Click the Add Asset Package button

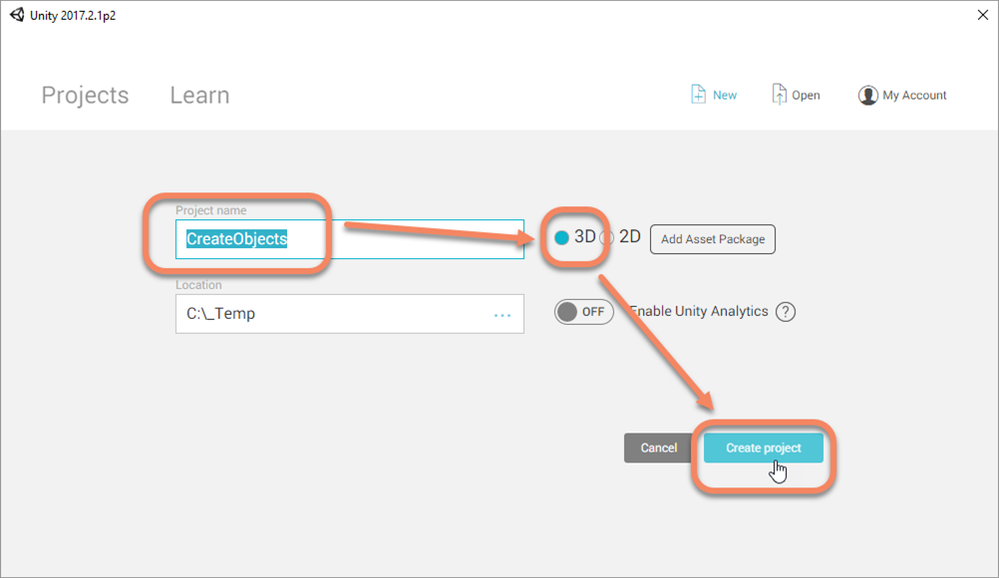click(x=712, y=239)
